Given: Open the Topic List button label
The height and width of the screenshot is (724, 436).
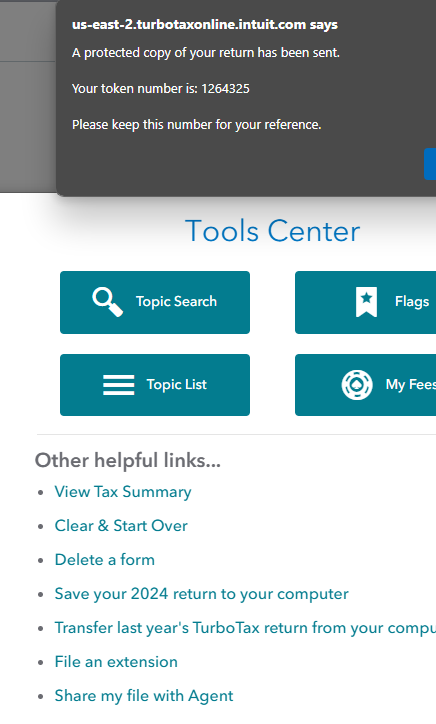Looking at the screenshot, I should pos(176,385).
